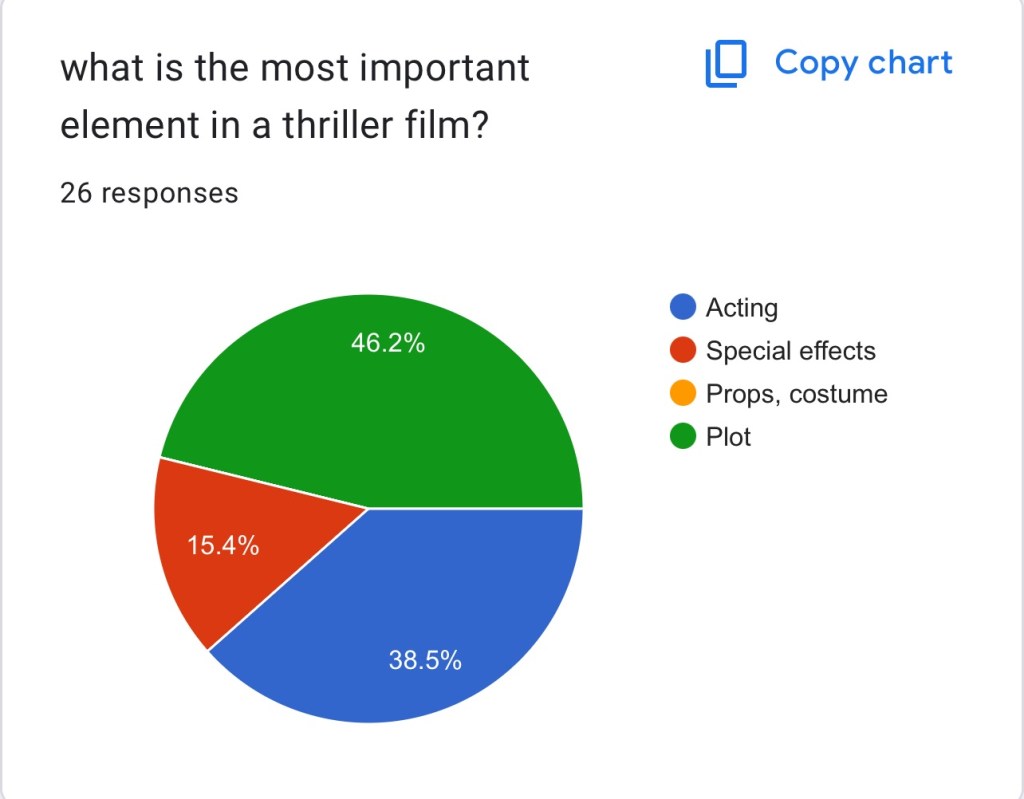Click the Copy chart clipboard icon
The image size is (1024, 799).
[x=726, y=64]
